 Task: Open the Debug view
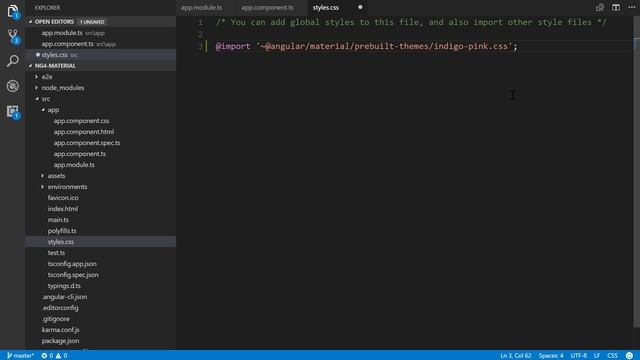coord(13,86)
